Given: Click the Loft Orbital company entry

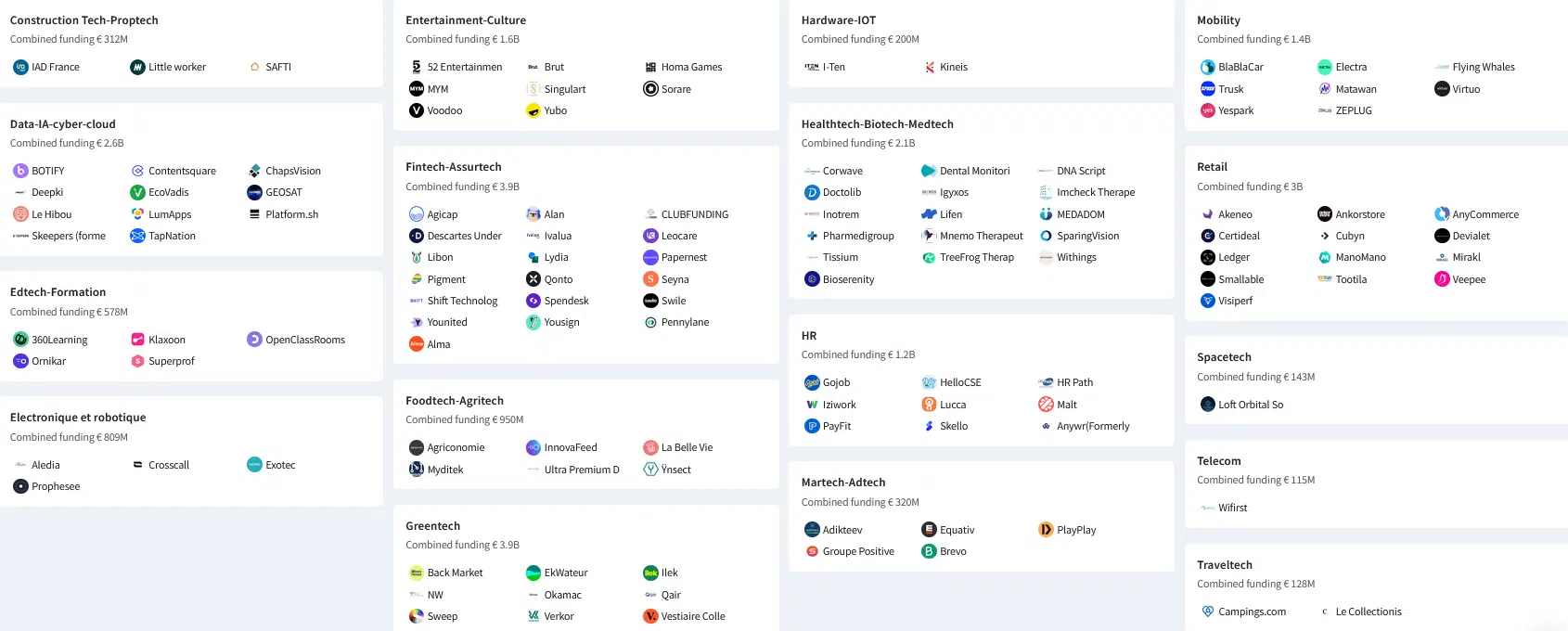Looking at the screenshot, I should click(1250, 405).
